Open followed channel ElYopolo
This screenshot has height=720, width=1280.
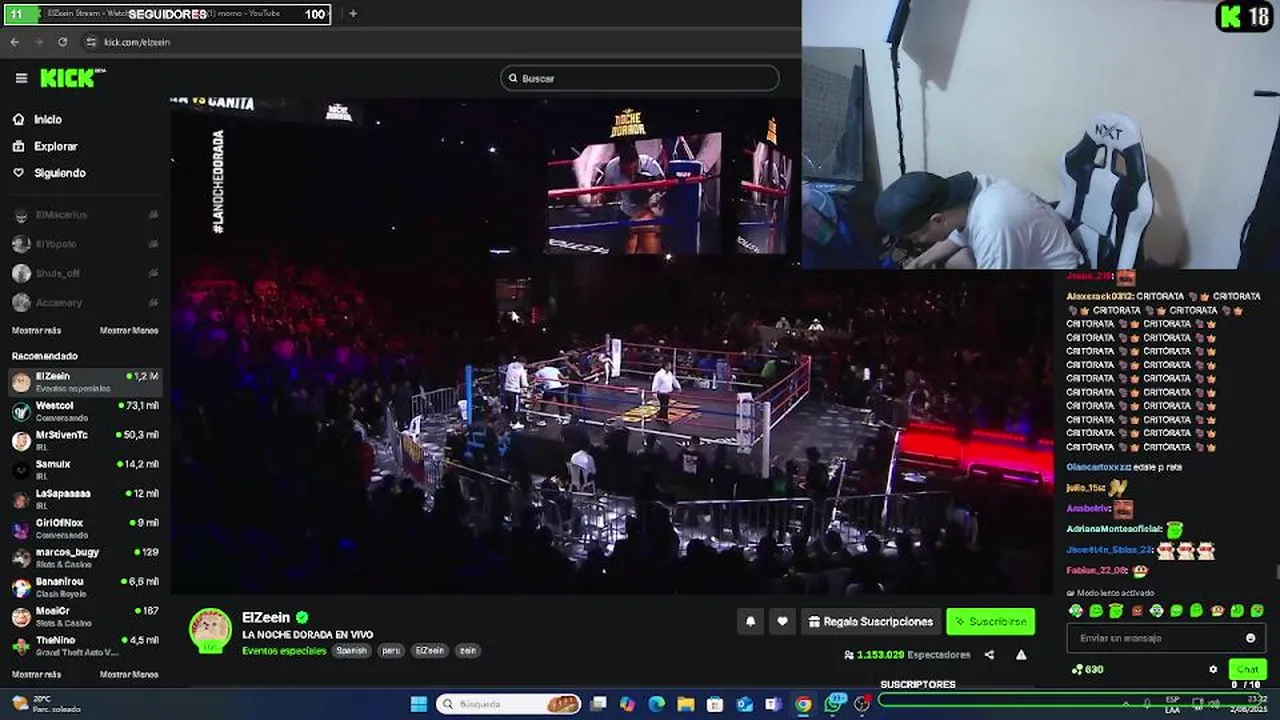pyautogui.click(x=85, y=244)
